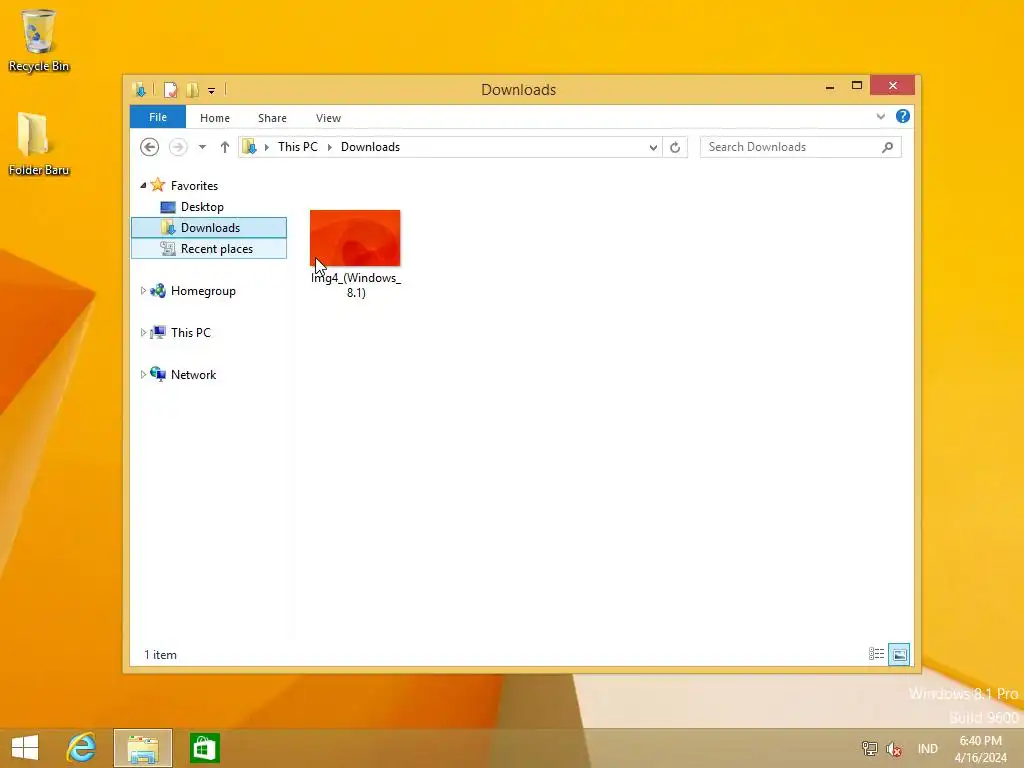Viewport: 1024px width, 768px height.
Task: Expand the Homegroup tree node
Action: 143,291
